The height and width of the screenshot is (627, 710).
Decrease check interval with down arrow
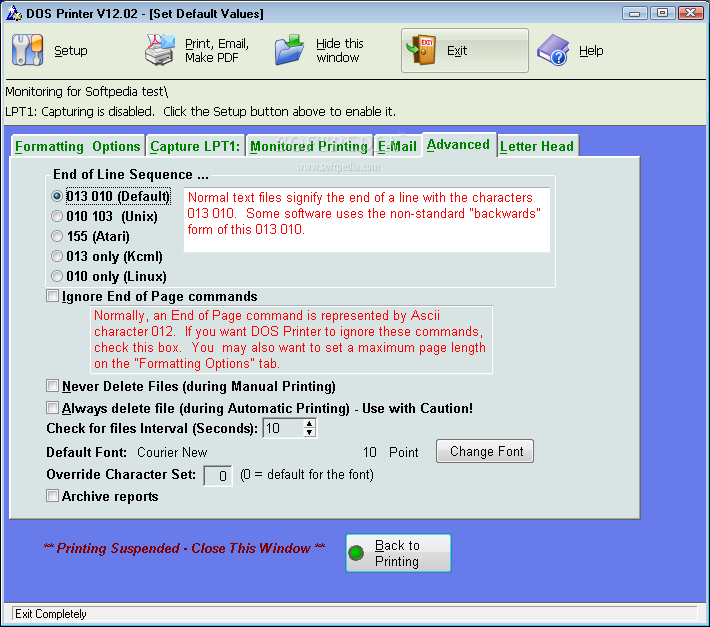[309, 433]
